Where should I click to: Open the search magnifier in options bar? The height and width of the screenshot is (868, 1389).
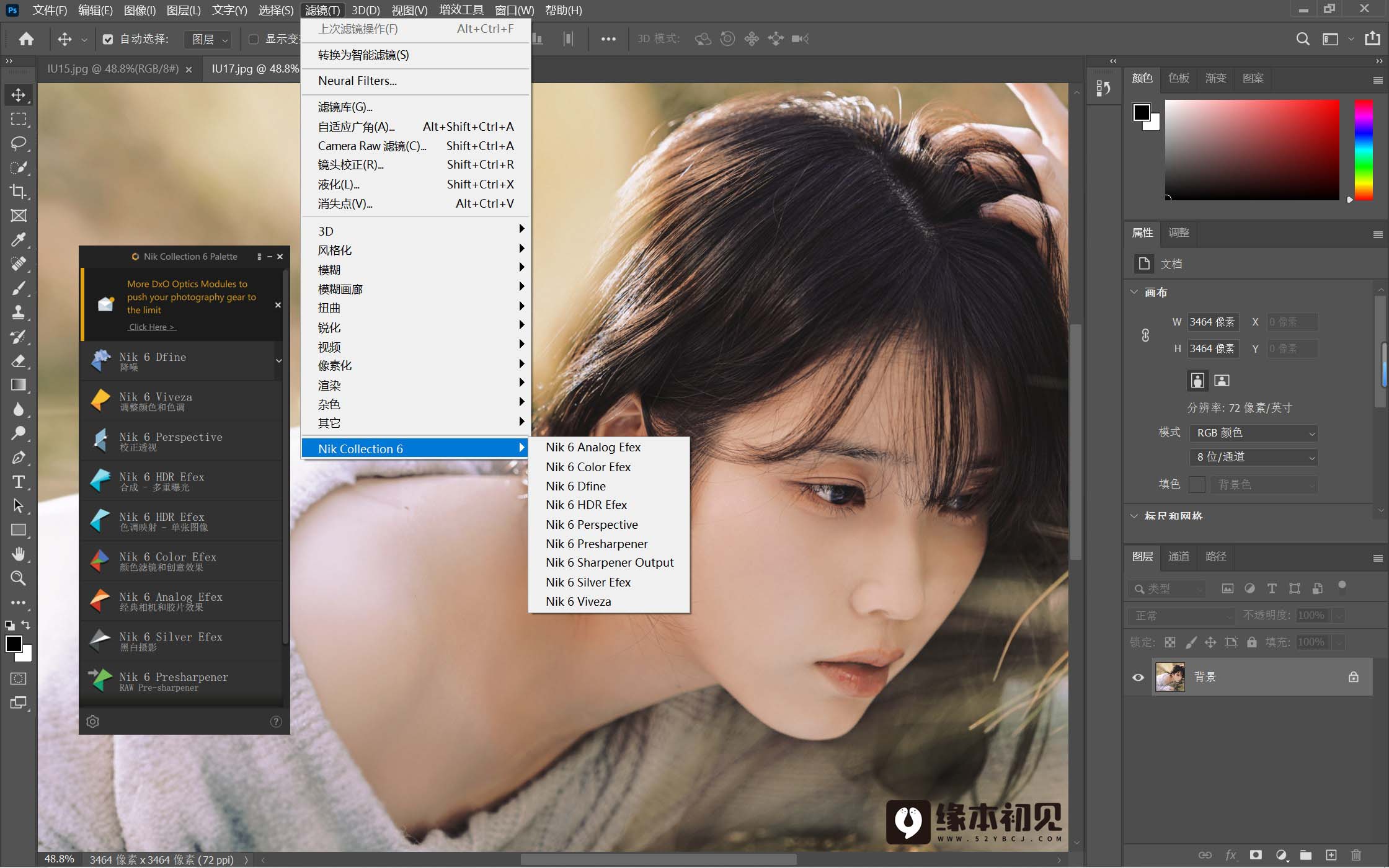coord(1303,39)
